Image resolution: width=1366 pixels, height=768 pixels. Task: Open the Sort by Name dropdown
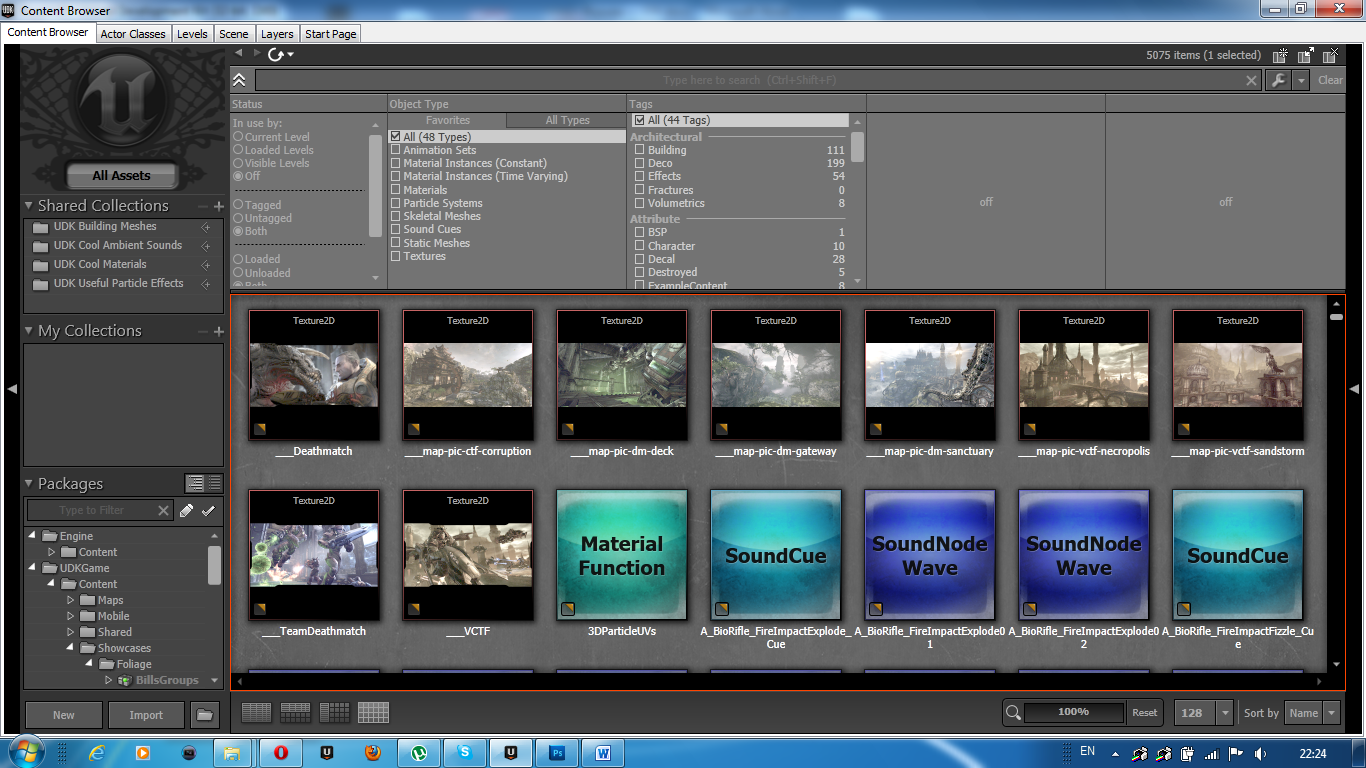[x=1331, y=713]
